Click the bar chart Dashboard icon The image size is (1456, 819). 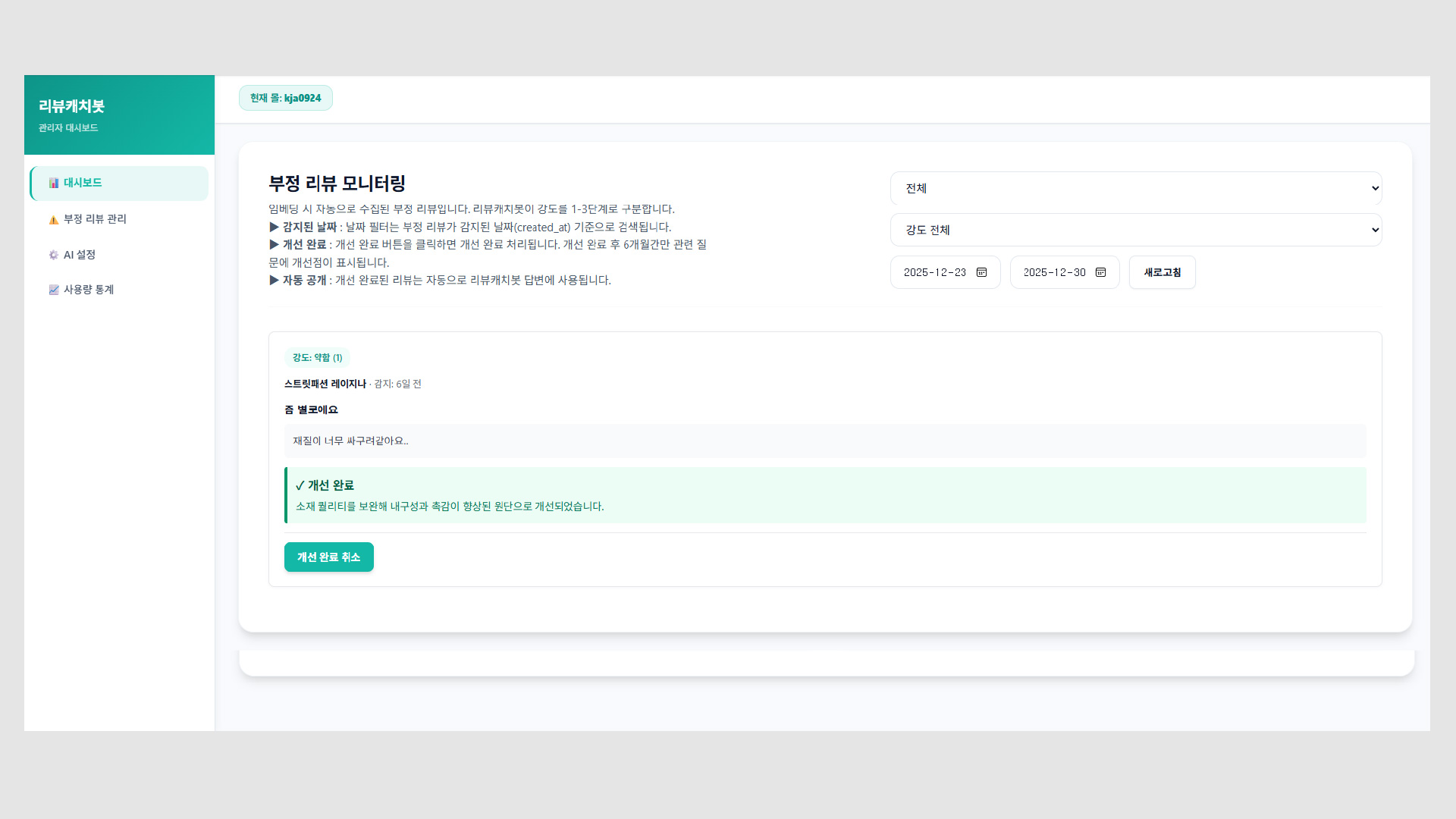54,183
